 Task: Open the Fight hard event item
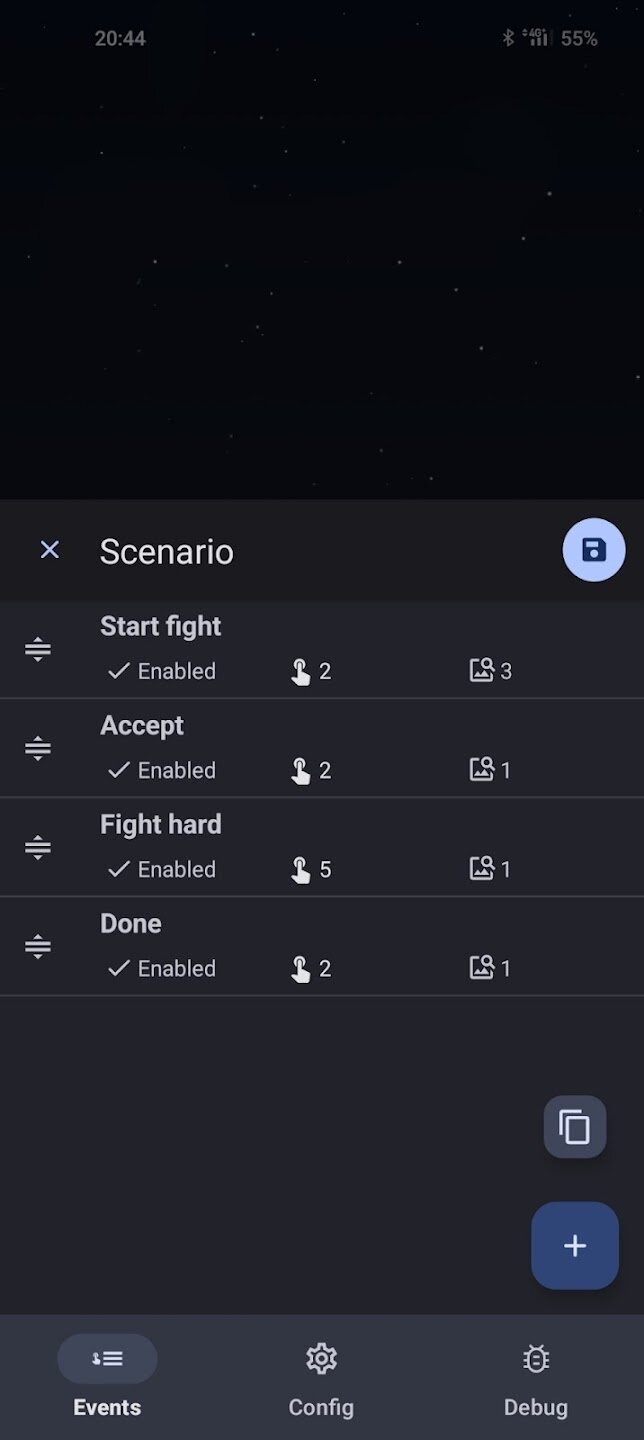(x=160, y=825)
